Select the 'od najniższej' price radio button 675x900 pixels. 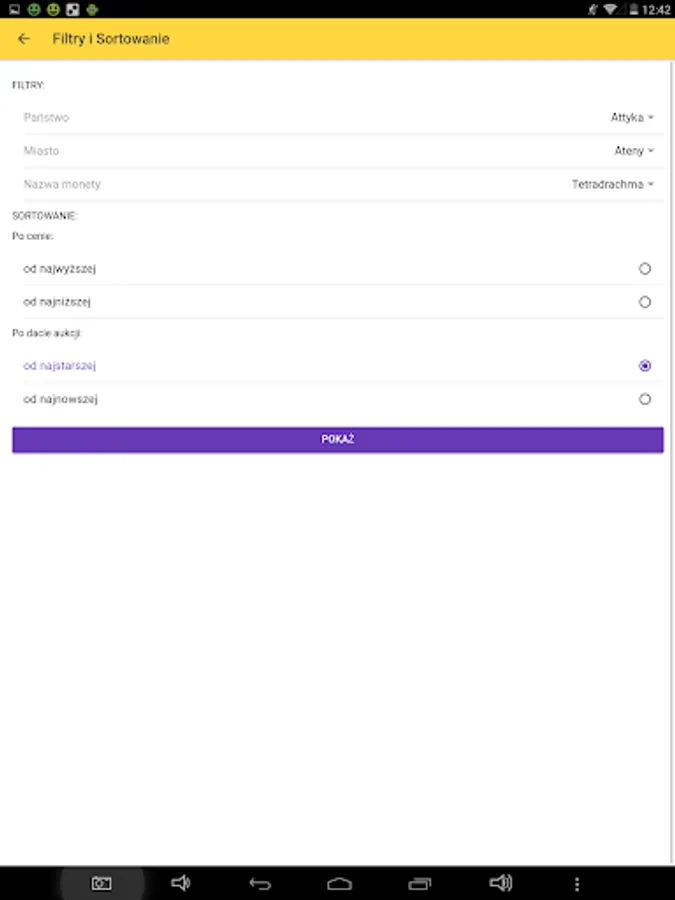click(x=644, y=302)
